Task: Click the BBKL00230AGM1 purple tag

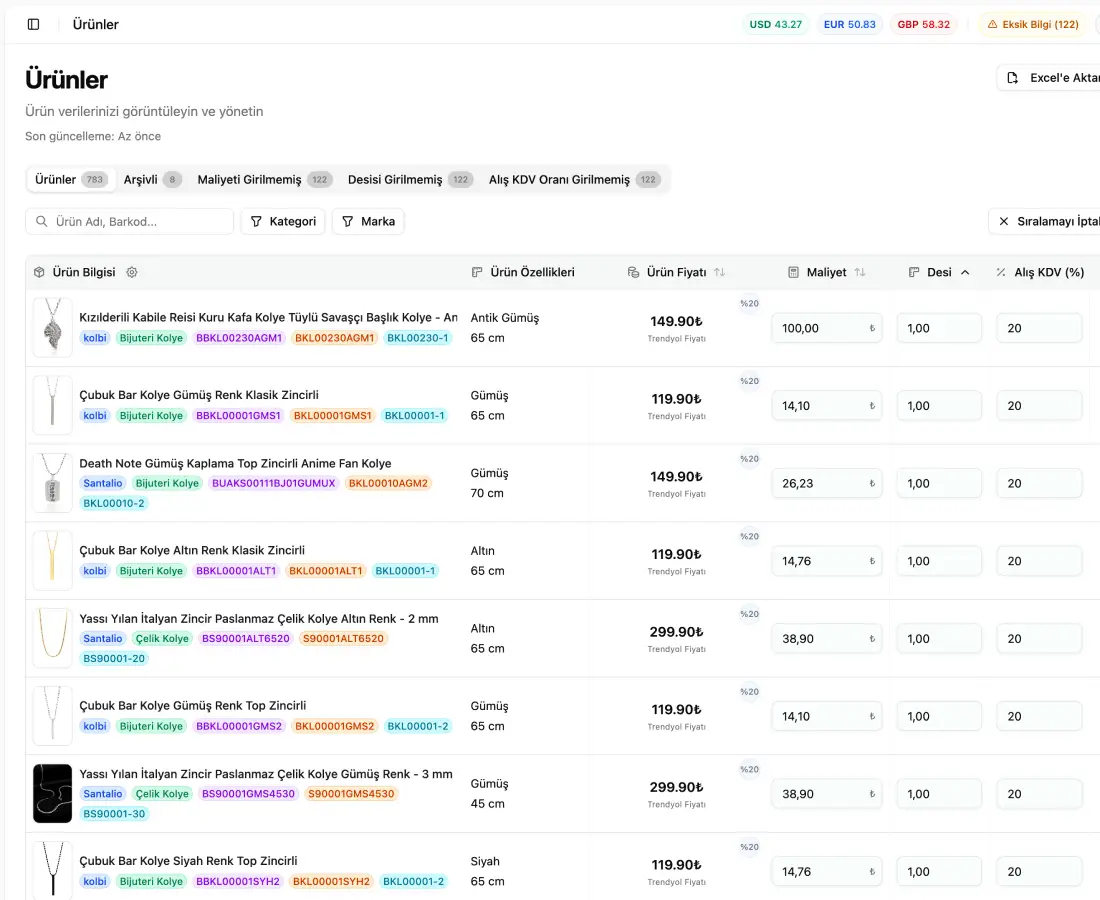Action: pyautogui.click(x=239, y=338)
